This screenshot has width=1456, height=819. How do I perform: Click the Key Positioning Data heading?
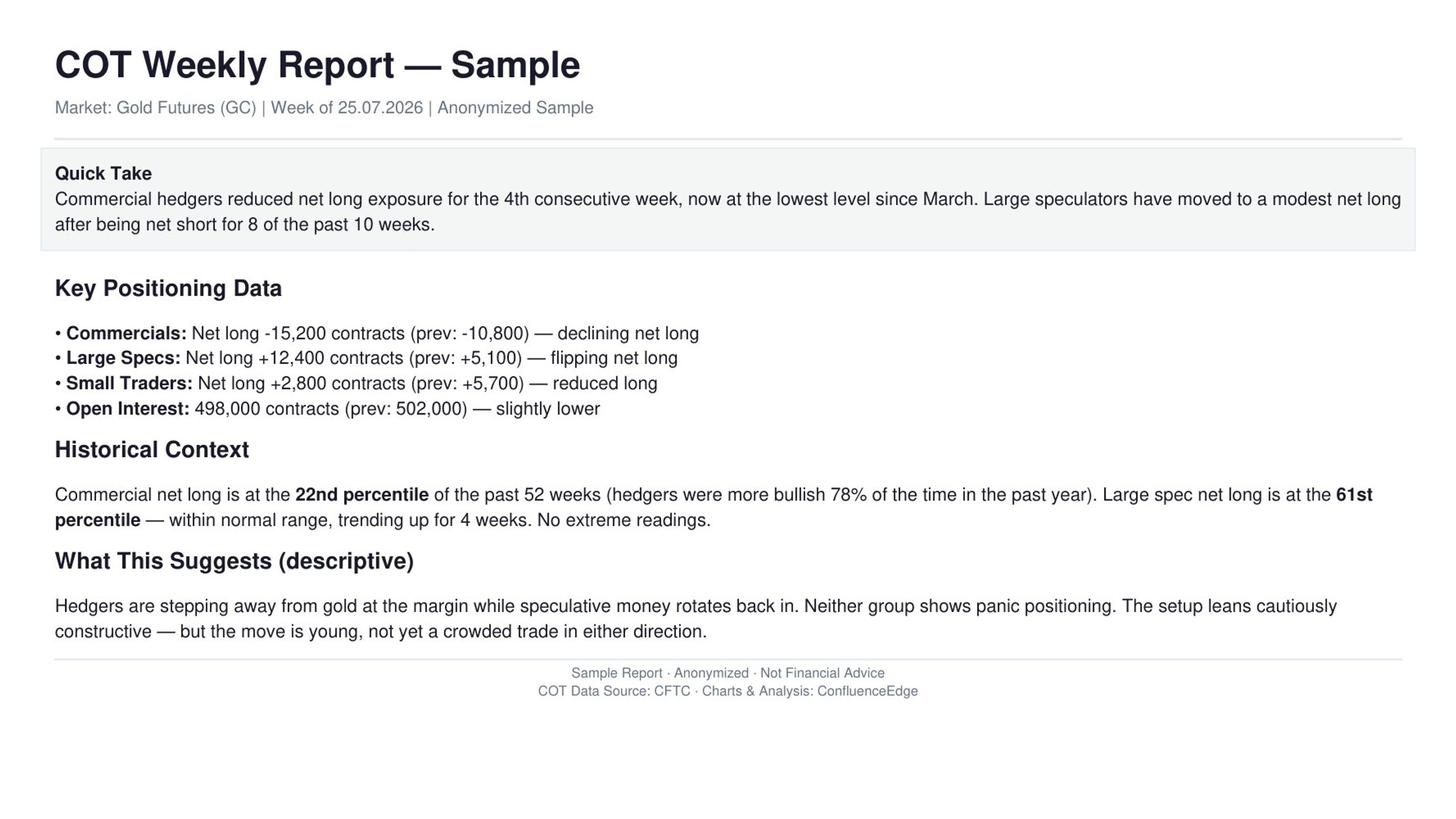click(168, 288)
